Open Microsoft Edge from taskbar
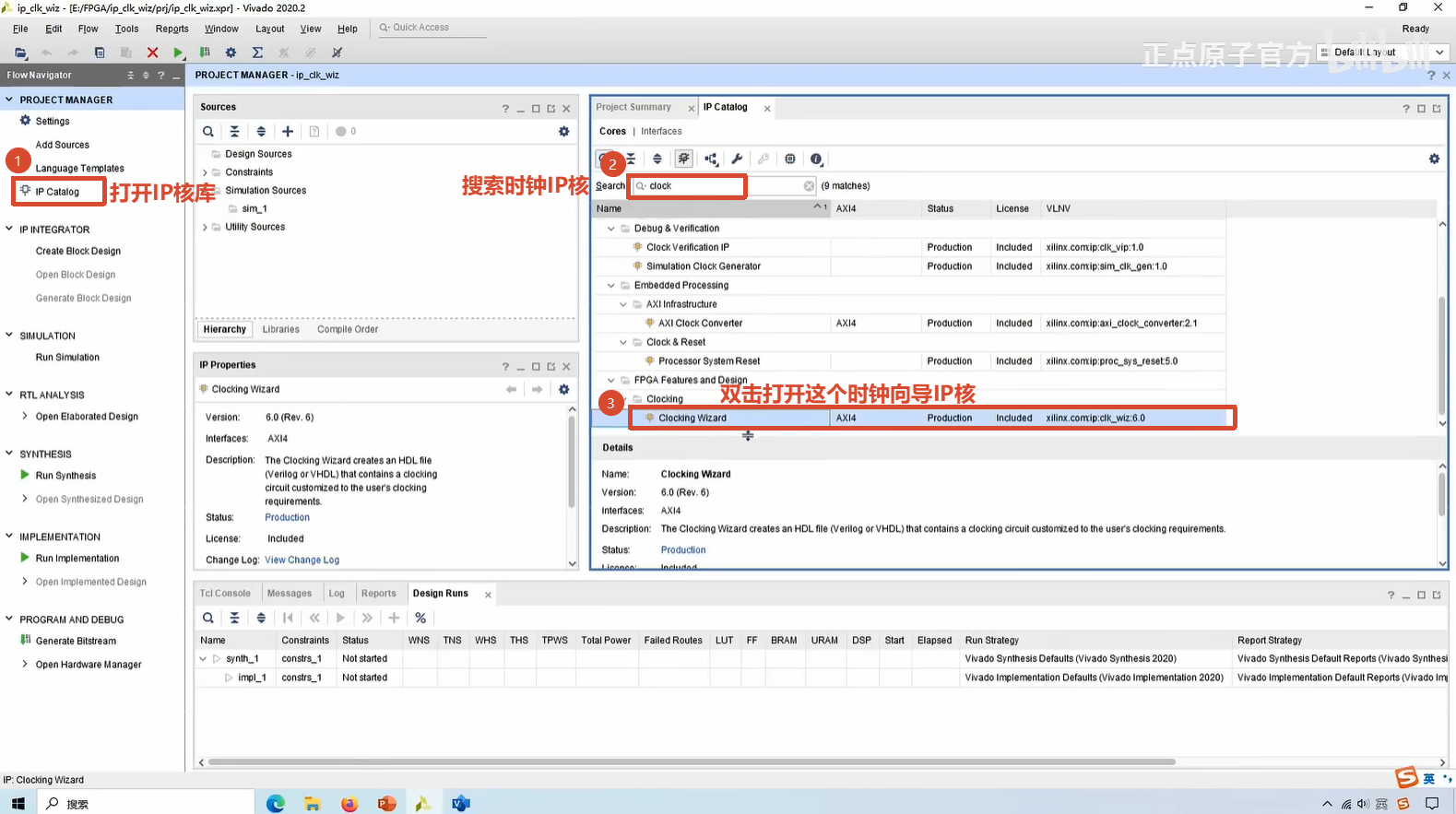The image size is (1456, 814). [276, 803]
